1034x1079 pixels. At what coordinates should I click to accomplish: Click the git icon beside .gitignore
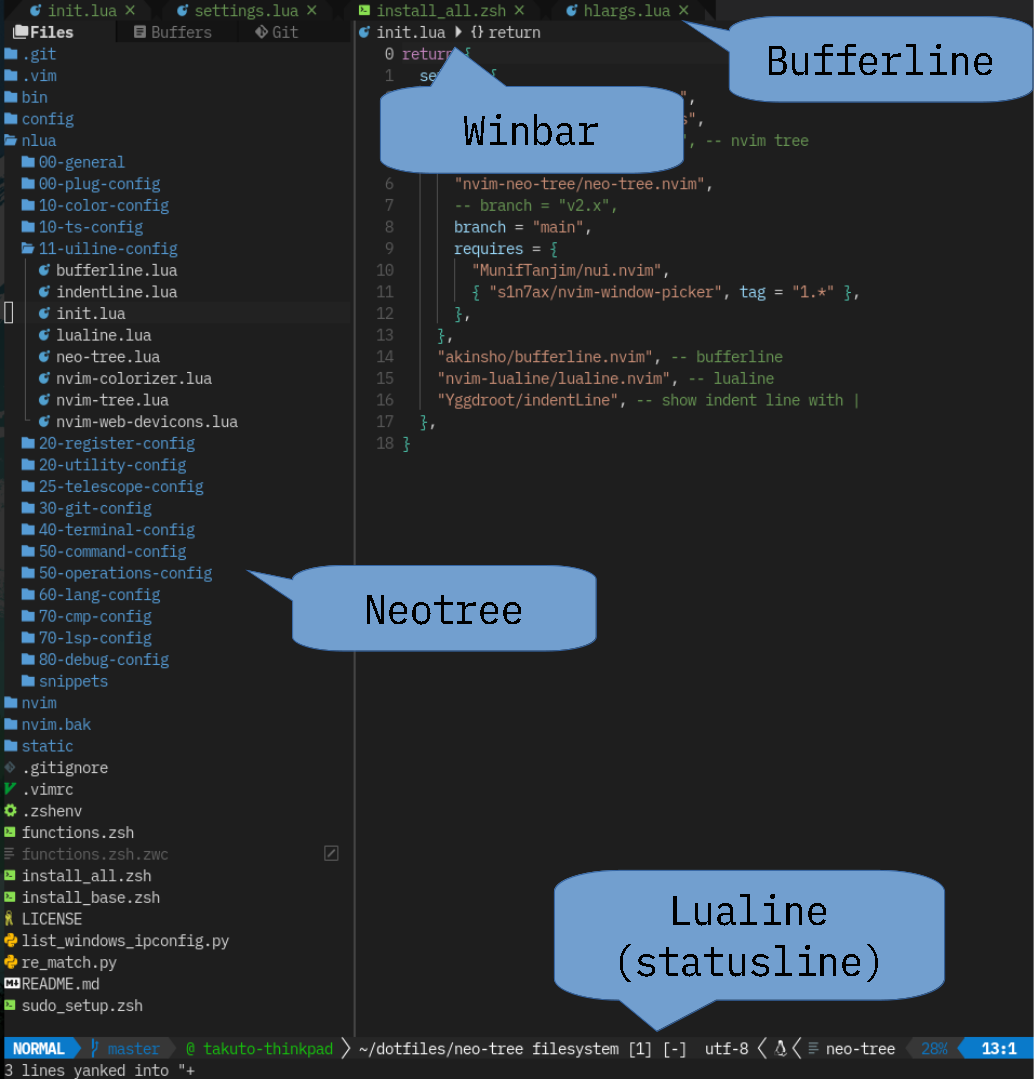10,767
